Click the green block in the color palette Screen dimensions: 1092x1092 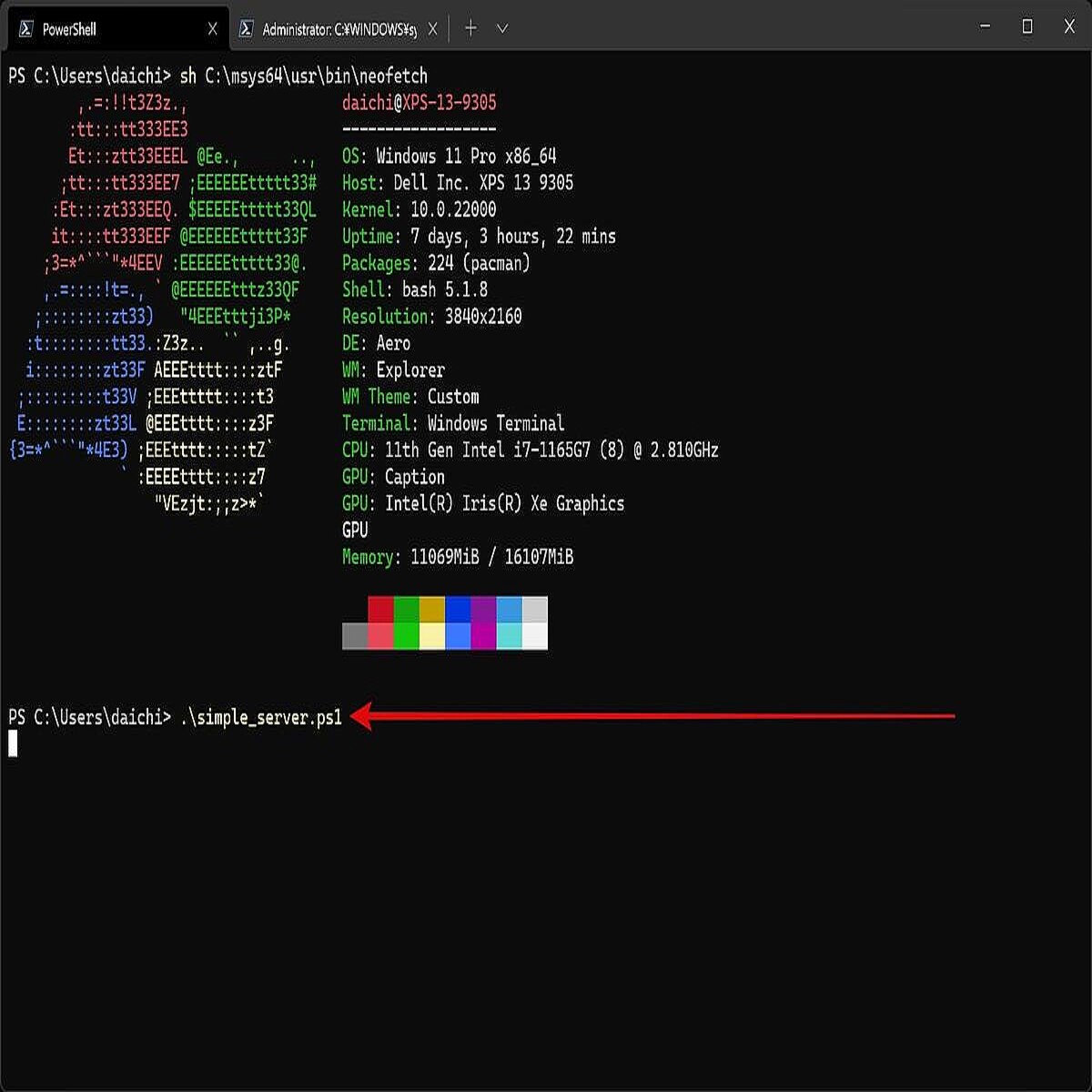(406, 609)
